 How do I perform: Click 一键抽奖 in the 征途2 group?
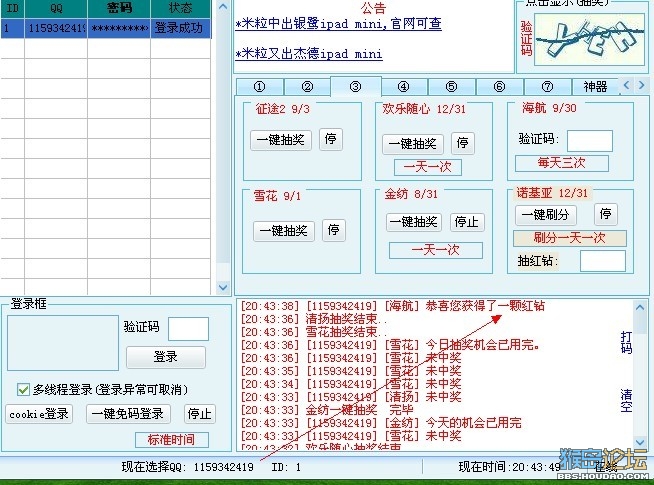[x=281, y=140]
